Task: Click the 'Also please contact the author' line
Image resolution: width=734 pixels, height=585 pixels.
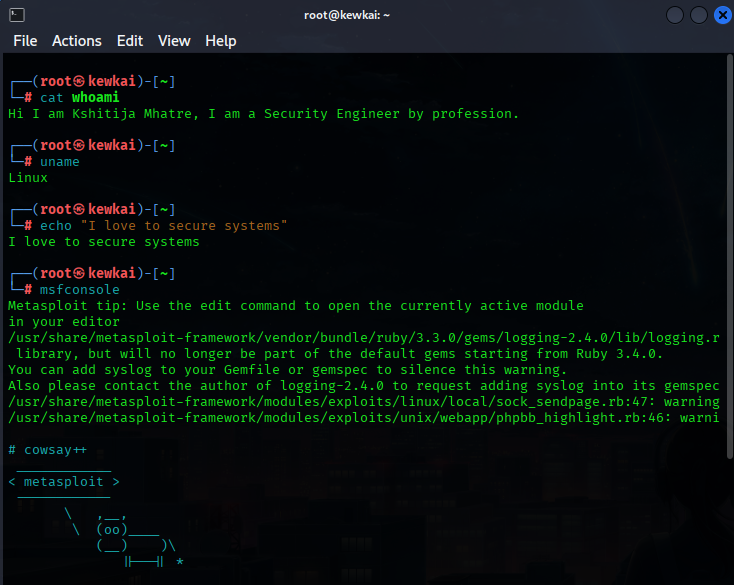Action: [x=364, y=386]
